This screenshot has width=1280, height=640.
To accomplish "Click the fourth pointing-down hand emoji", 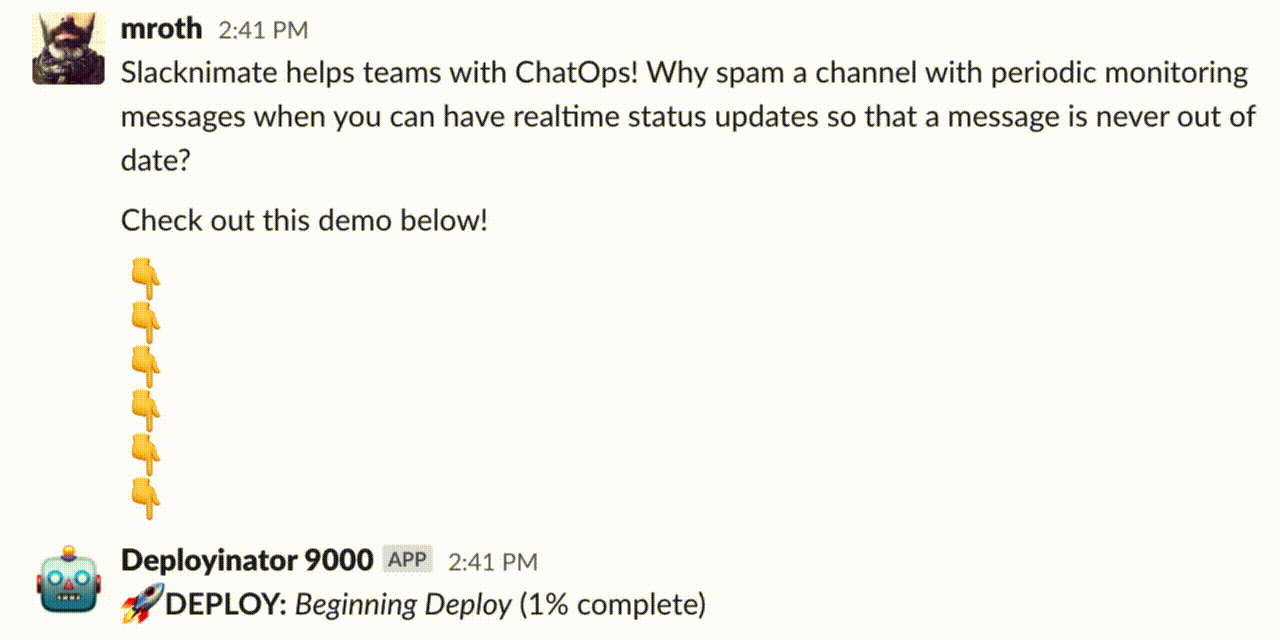I will point(146,410).
